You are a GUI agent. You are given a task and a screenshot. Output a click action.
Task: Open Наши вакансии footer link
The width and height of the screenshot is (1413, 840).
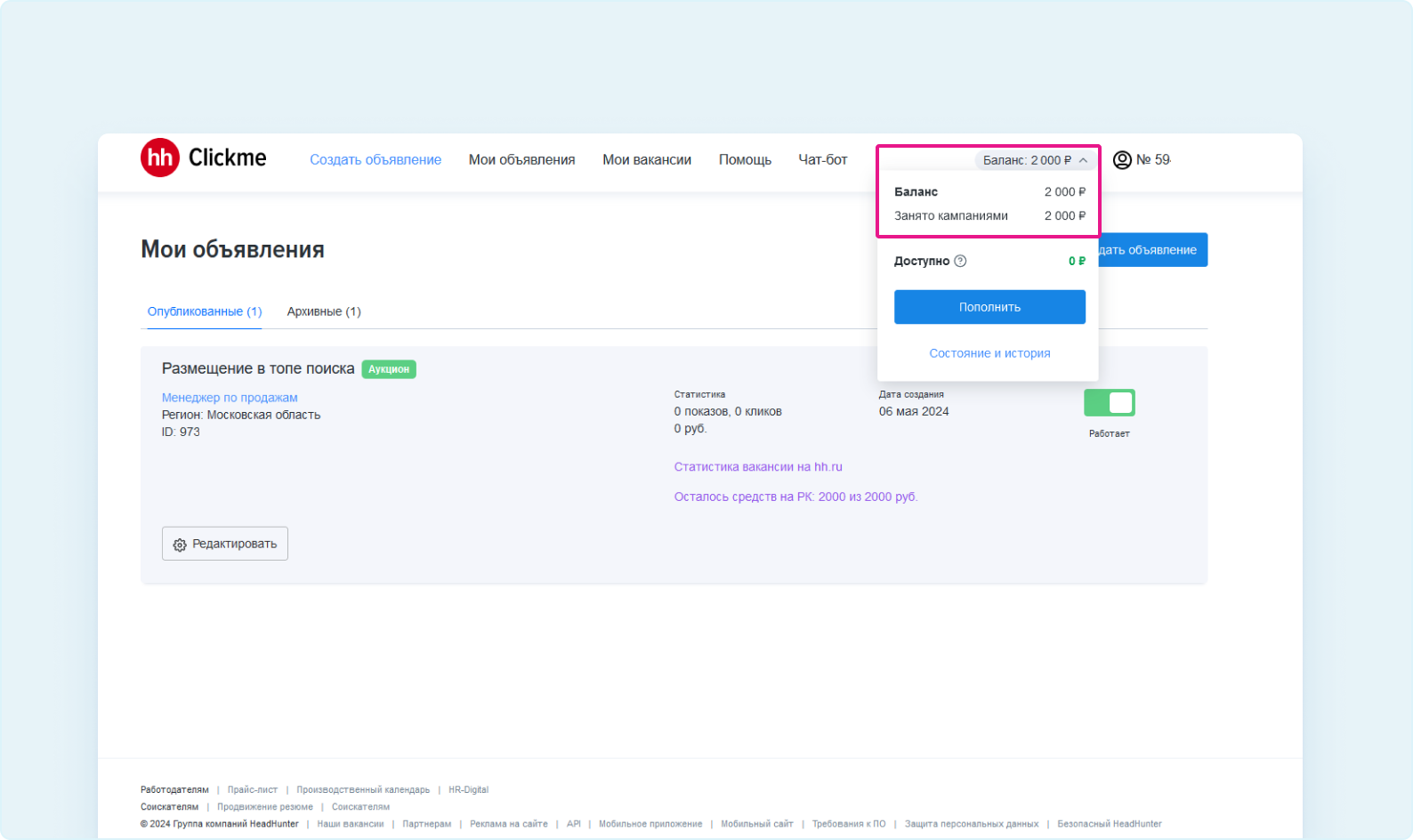[351, 824]
